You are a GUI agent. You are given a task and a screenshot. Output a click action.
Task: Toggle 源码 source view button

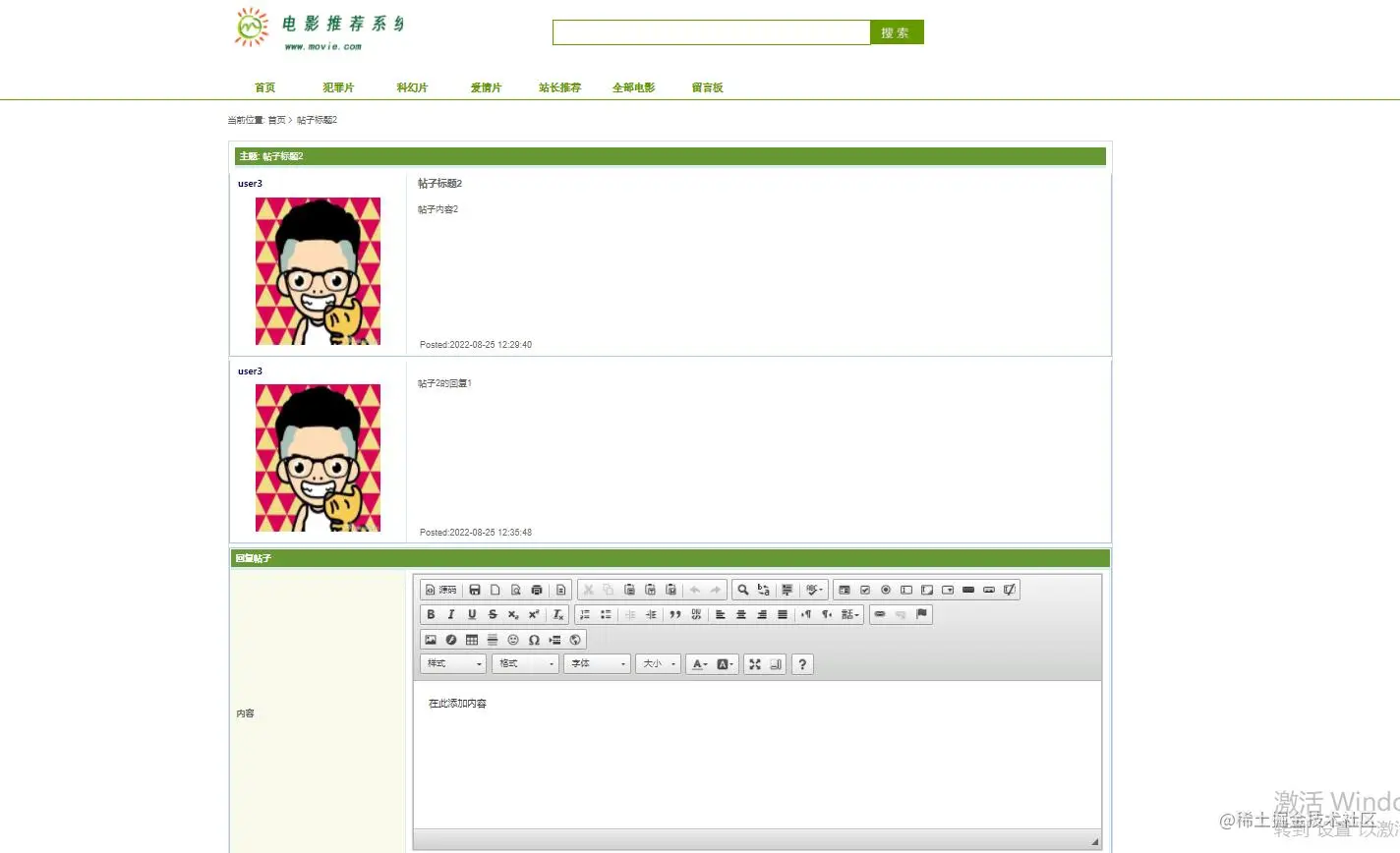[441, 590]
